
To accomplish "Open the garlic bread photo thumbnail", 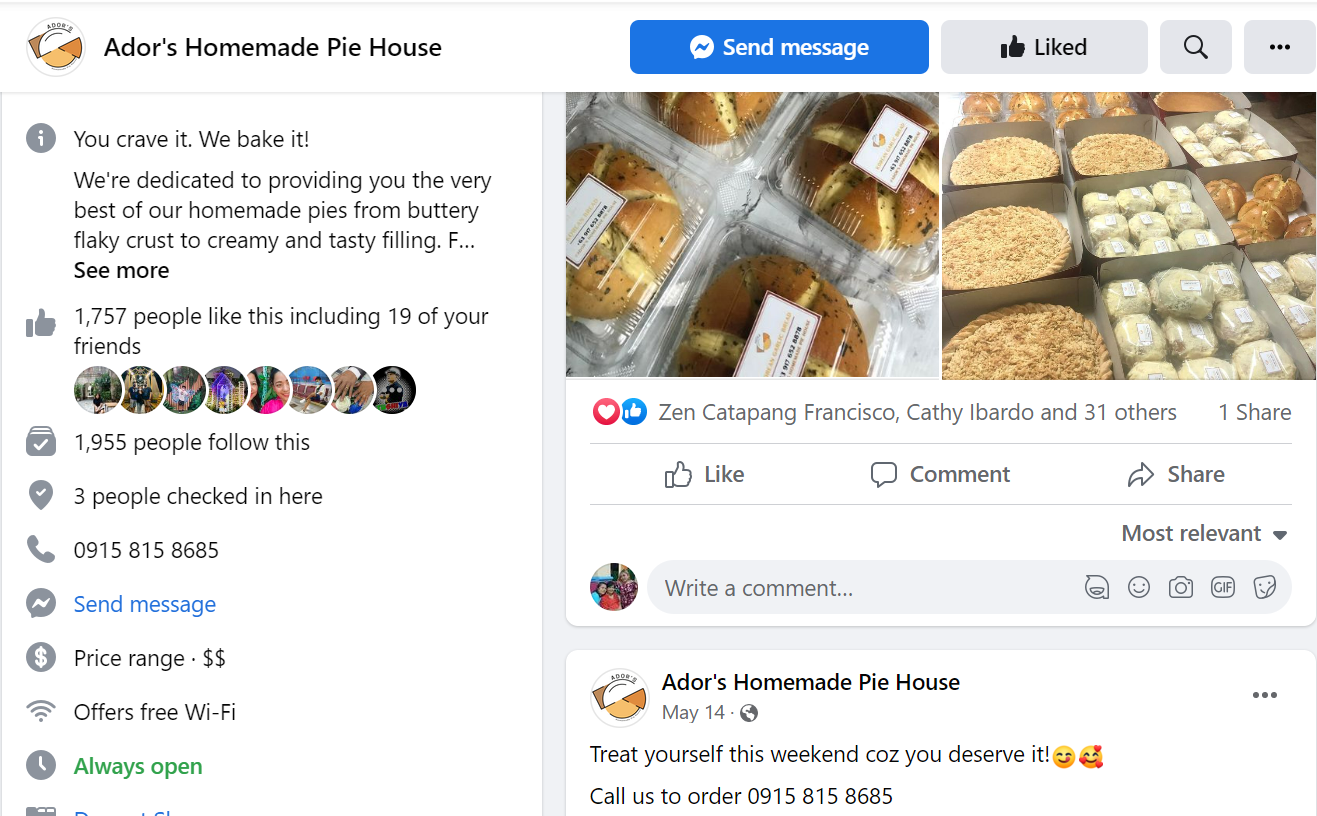I will click(x=752, y=236).
